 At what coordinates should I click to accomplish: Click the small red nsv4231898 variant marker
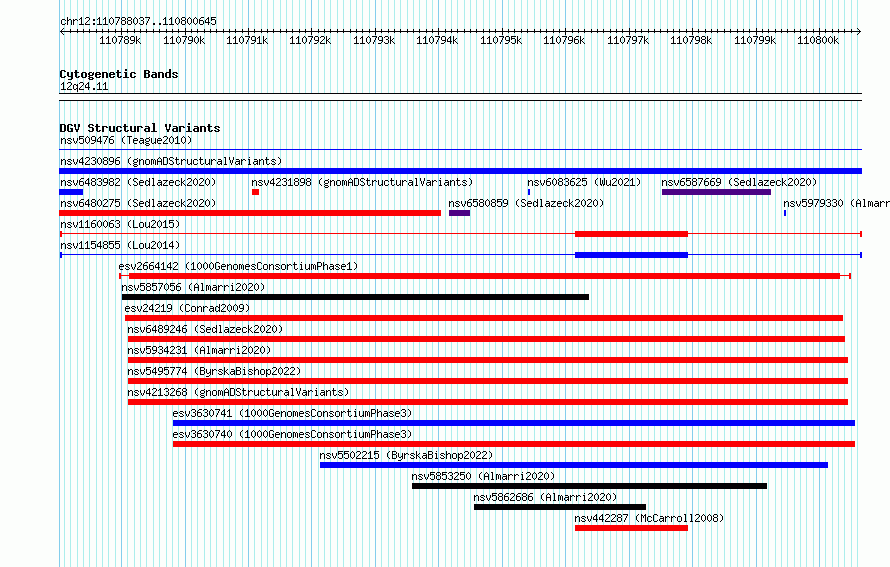[x=255, y=192]
